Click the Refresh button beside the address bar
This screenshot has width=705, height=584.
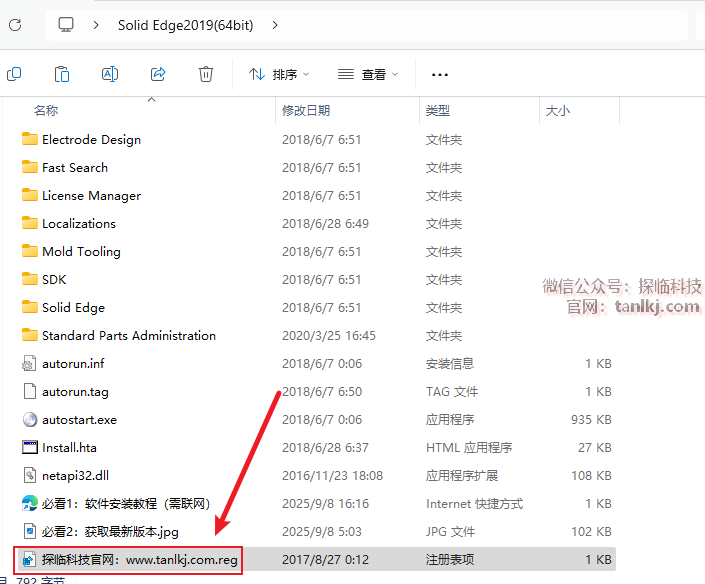tap(14, 24)
